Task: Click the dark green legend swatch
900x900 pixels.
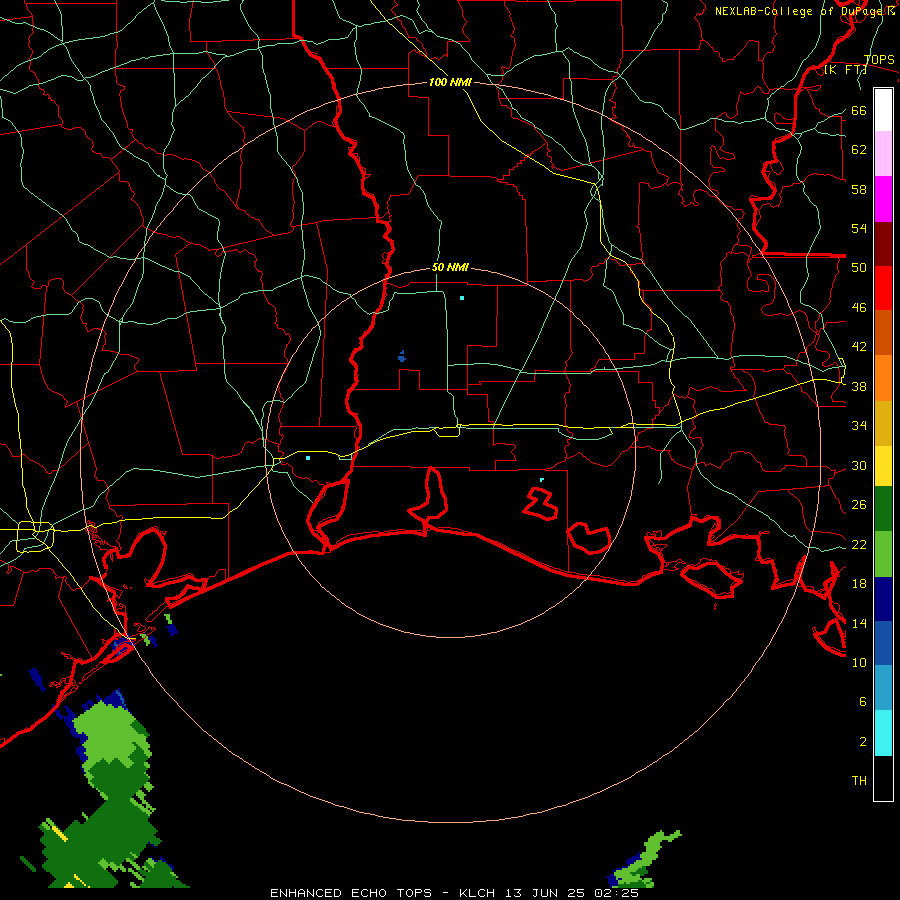Action: click(x=883, y=509)
